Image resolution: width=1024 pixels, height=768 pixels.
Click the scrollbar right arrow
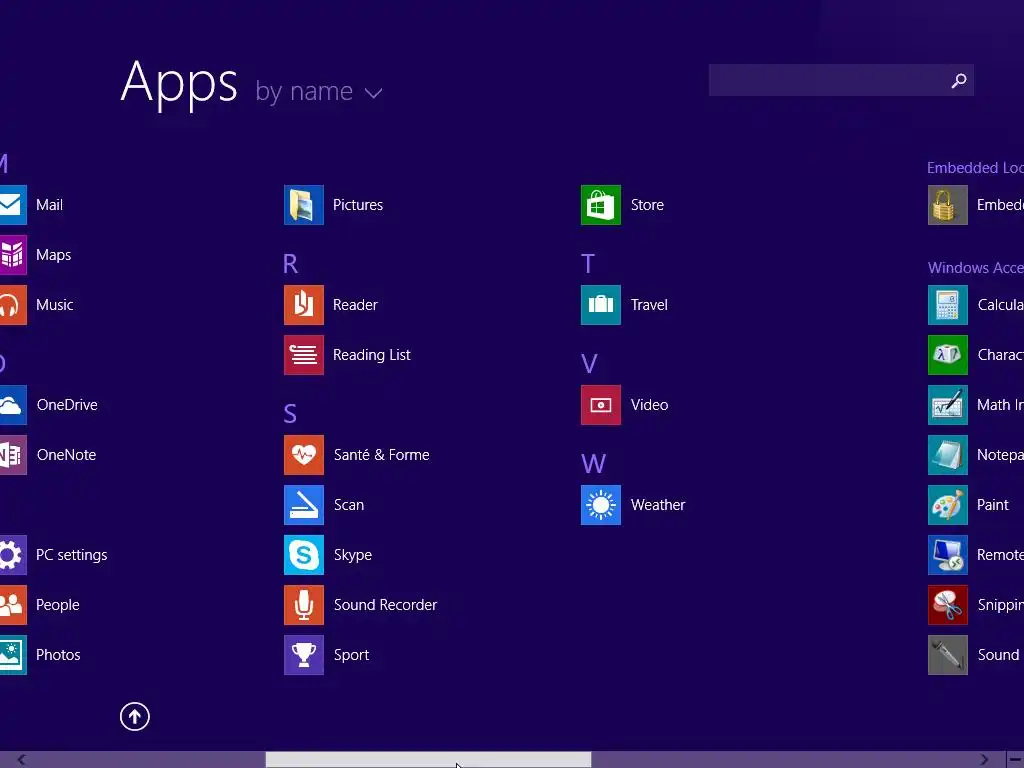(x=984, y=760)
